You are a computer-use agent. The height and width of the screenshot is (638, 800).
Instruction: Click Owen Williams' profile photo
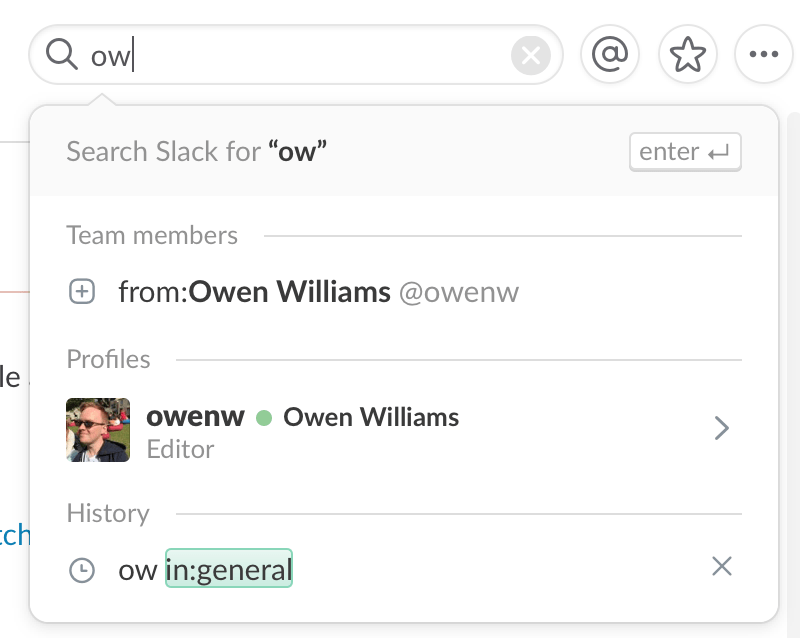pyautogui.click(x=97, y=428)
